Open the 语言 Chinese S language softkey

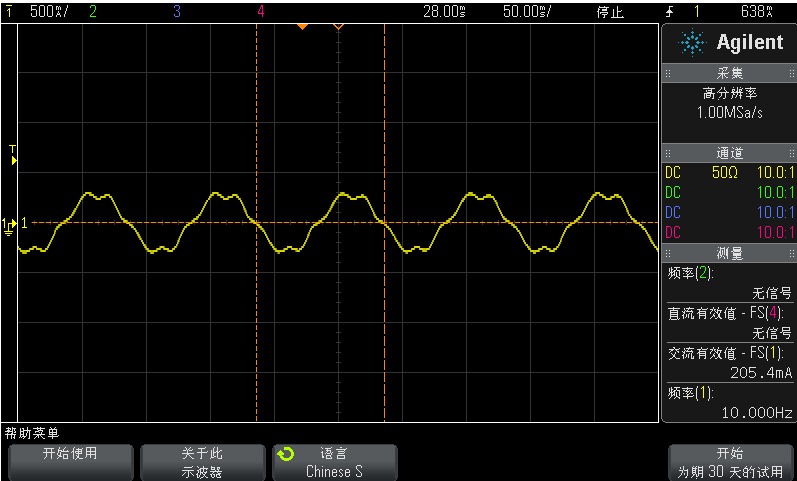[x=334, y=463]
